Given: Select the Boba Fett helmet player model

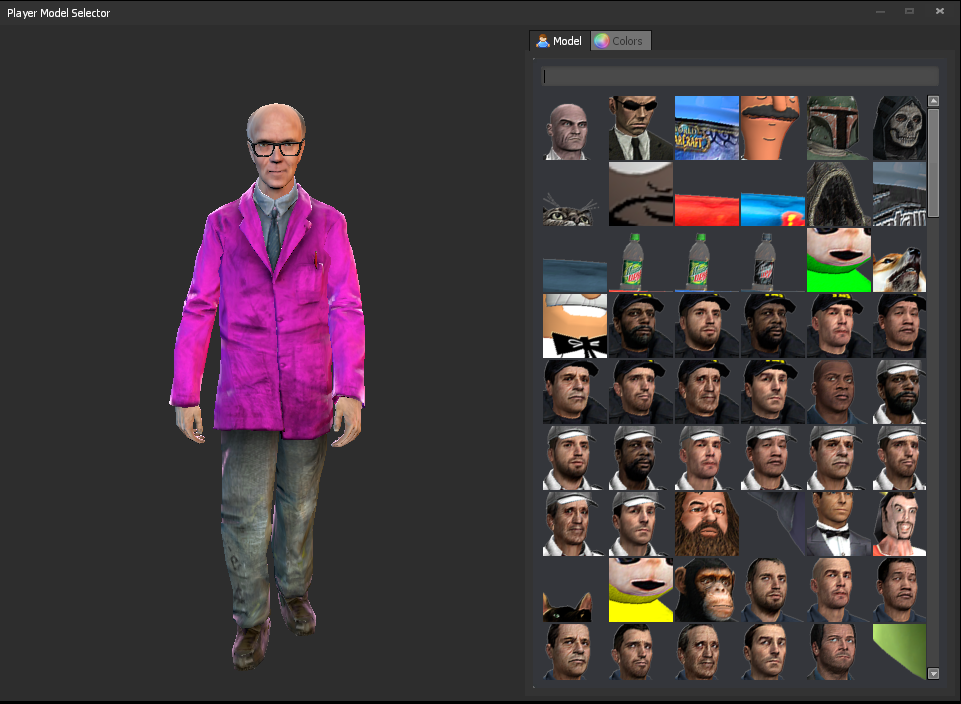Looking at the screenshot, I should point(838,128).
